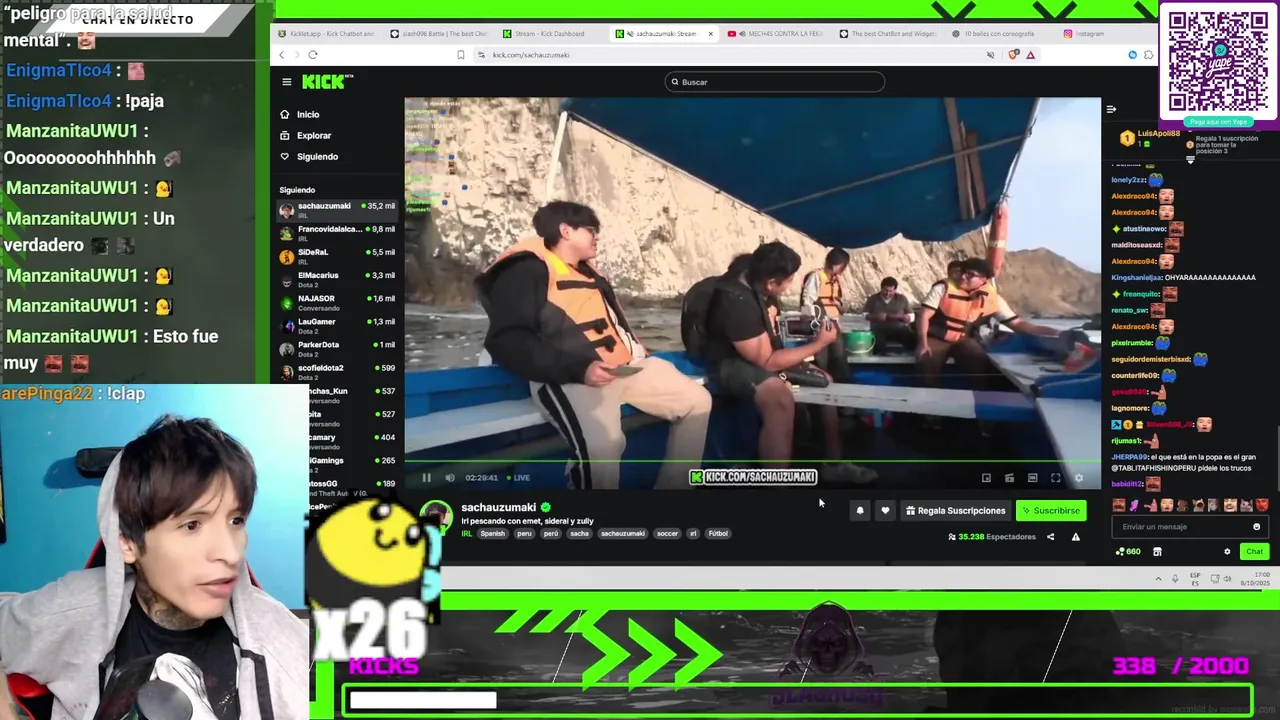The width and height of the screenshot is (1280, 720).
Task: Toggle notification bell for sachauzumaki
Action: 859,511
